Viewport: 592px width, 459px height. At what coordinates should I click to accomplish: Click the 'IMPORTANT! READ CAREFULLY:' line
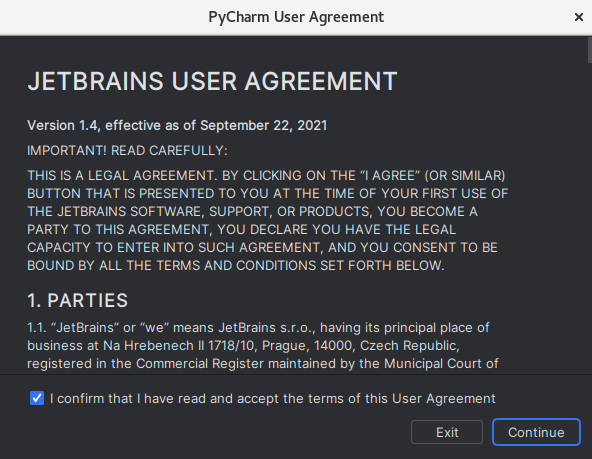tap(127, 151)
